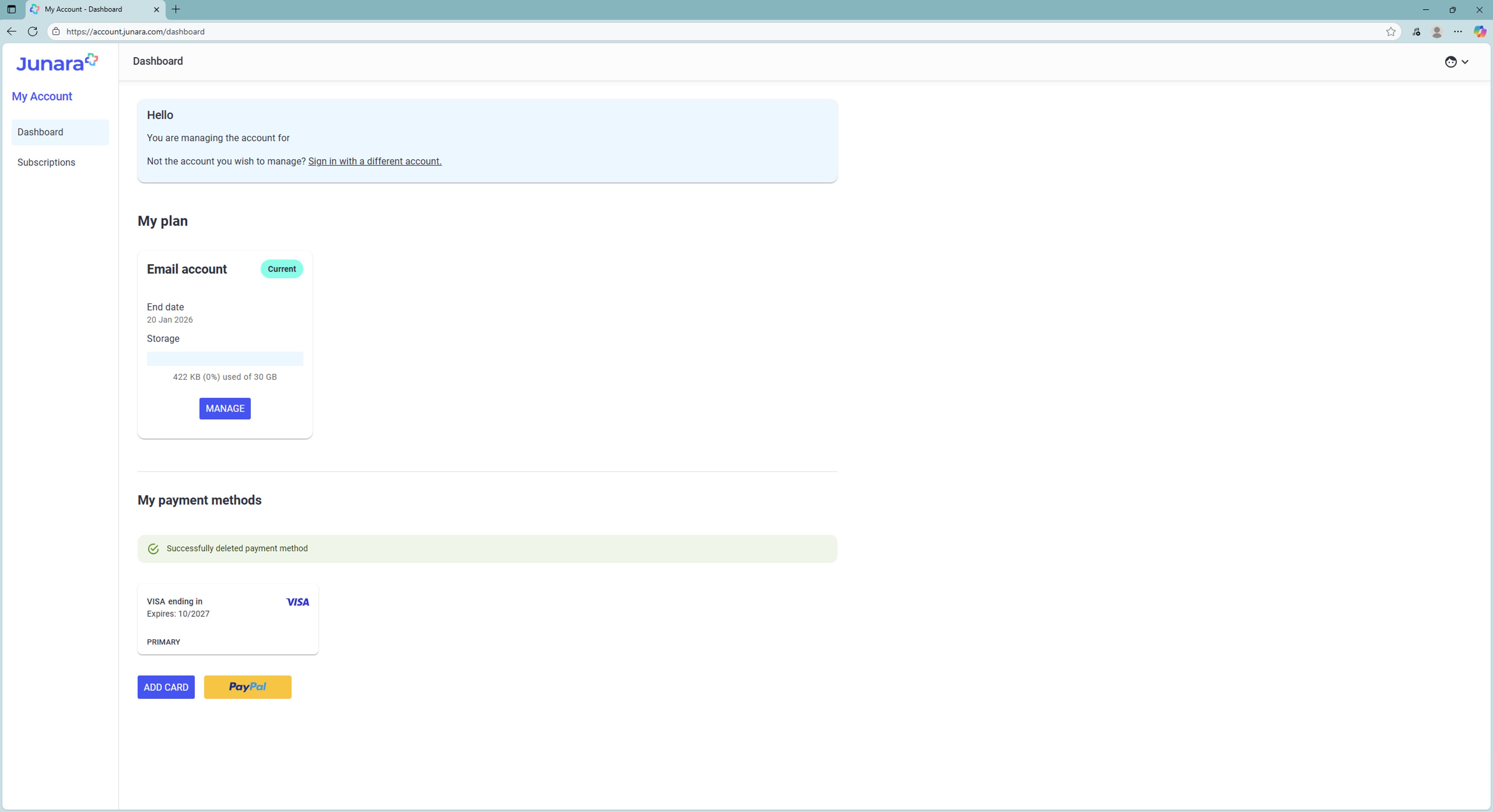Click the 'Email account' plan title
The image size is (1493, 812).
[x=187, y=269]
